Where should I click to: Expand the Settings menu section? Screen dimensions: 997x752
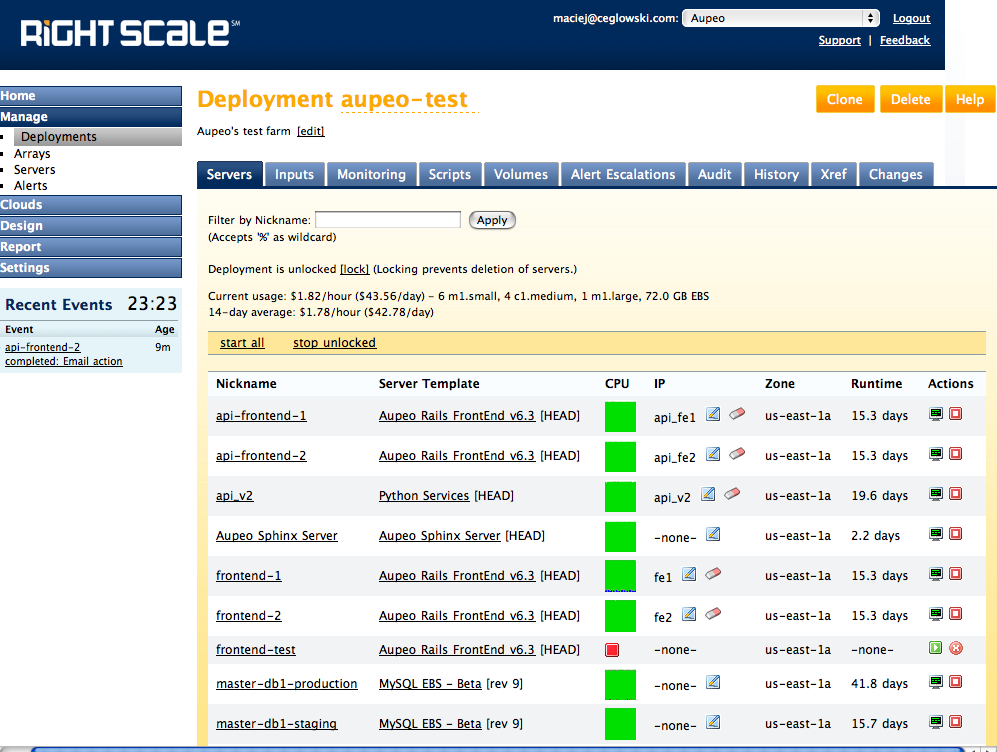[91, 268]
